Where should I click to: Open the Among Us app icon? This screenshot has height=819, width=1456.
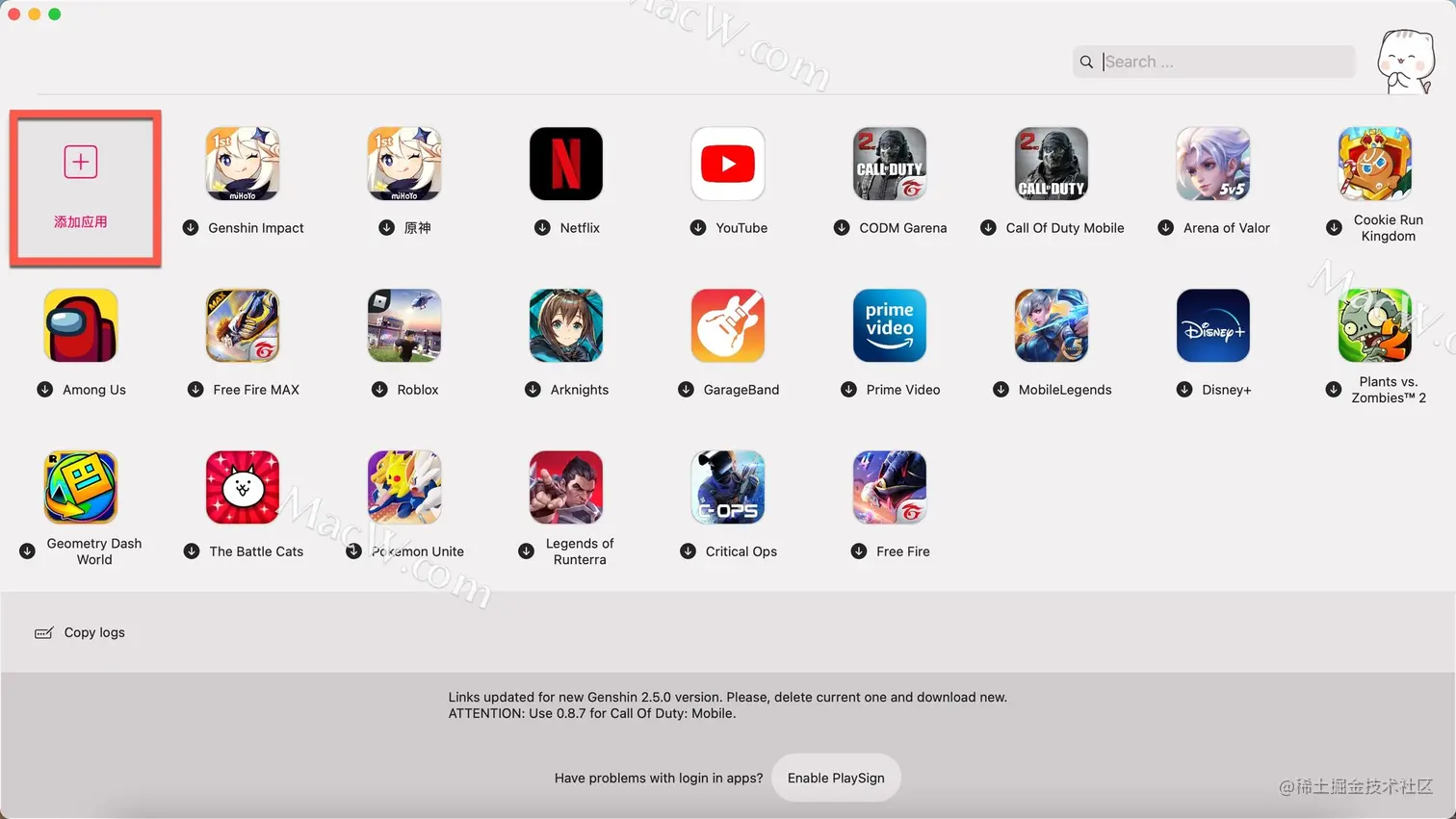click(x=81, y=325)
